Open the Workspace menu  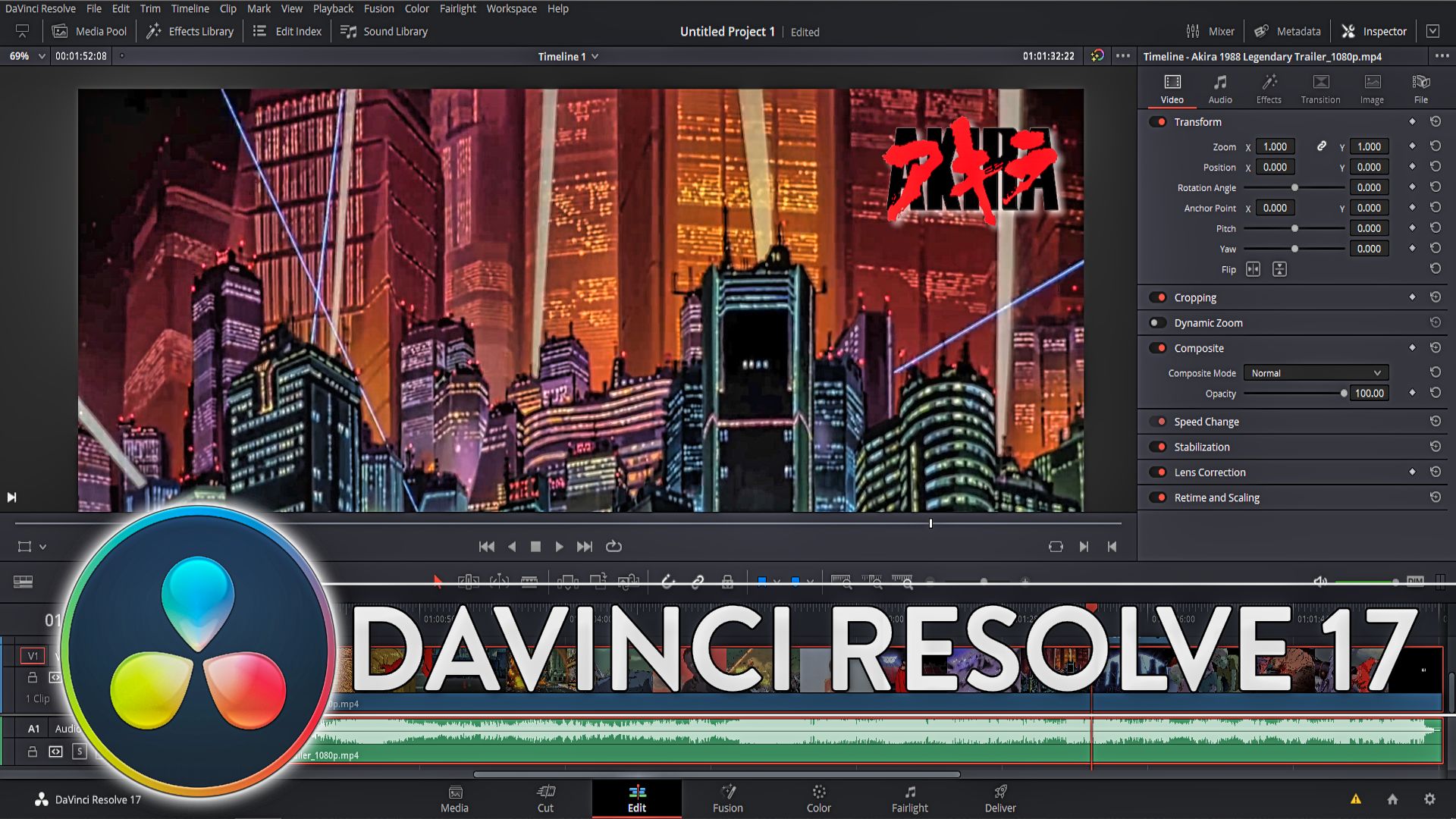pos(511,8)
